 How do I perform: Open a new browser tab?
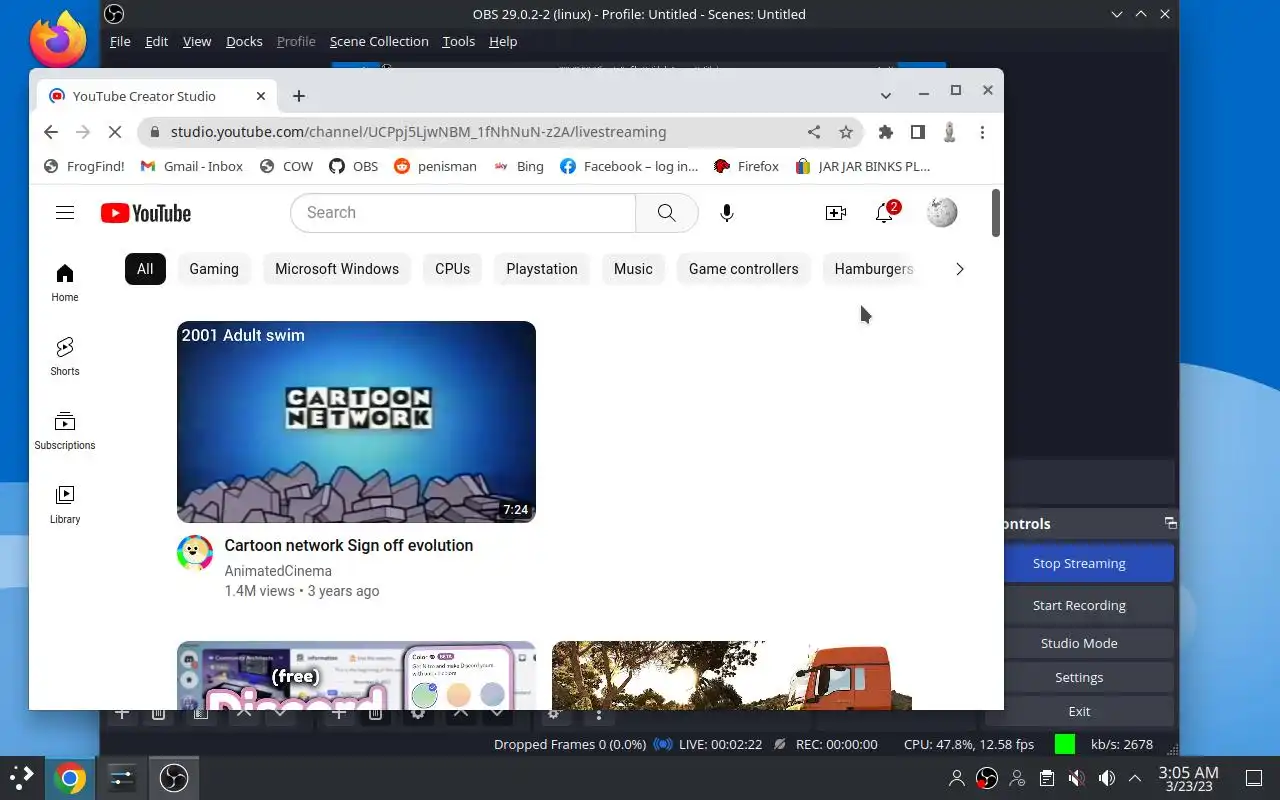pyautogui.click(x=298, y=96)
